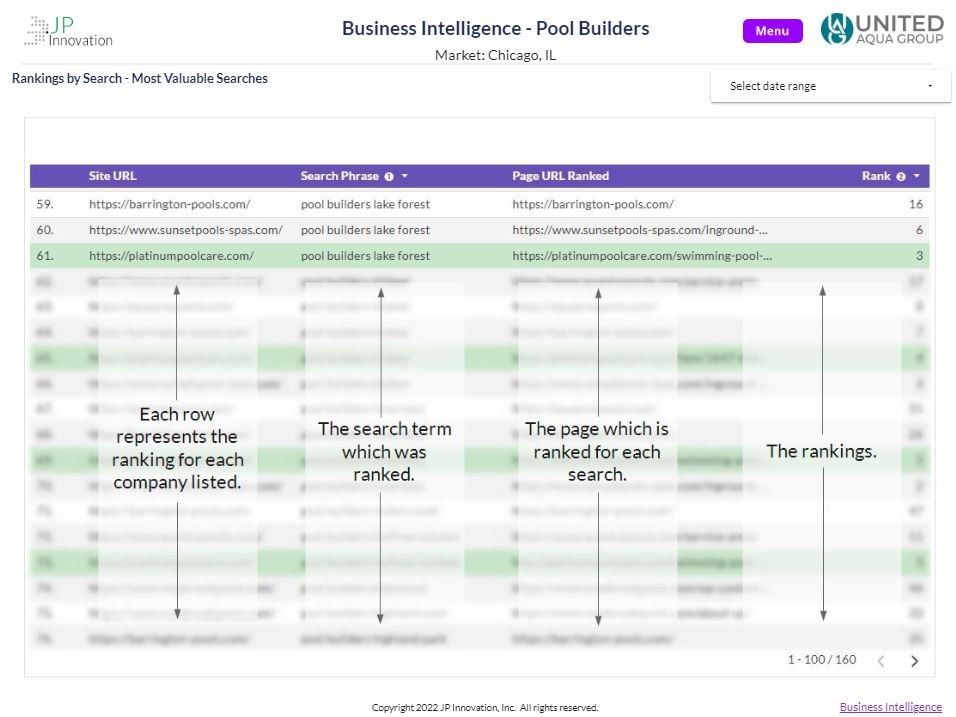Image resolution: width=956 pixels, height=717 pixels.
Task: Go to next page of results
Action: pos(915,661)
